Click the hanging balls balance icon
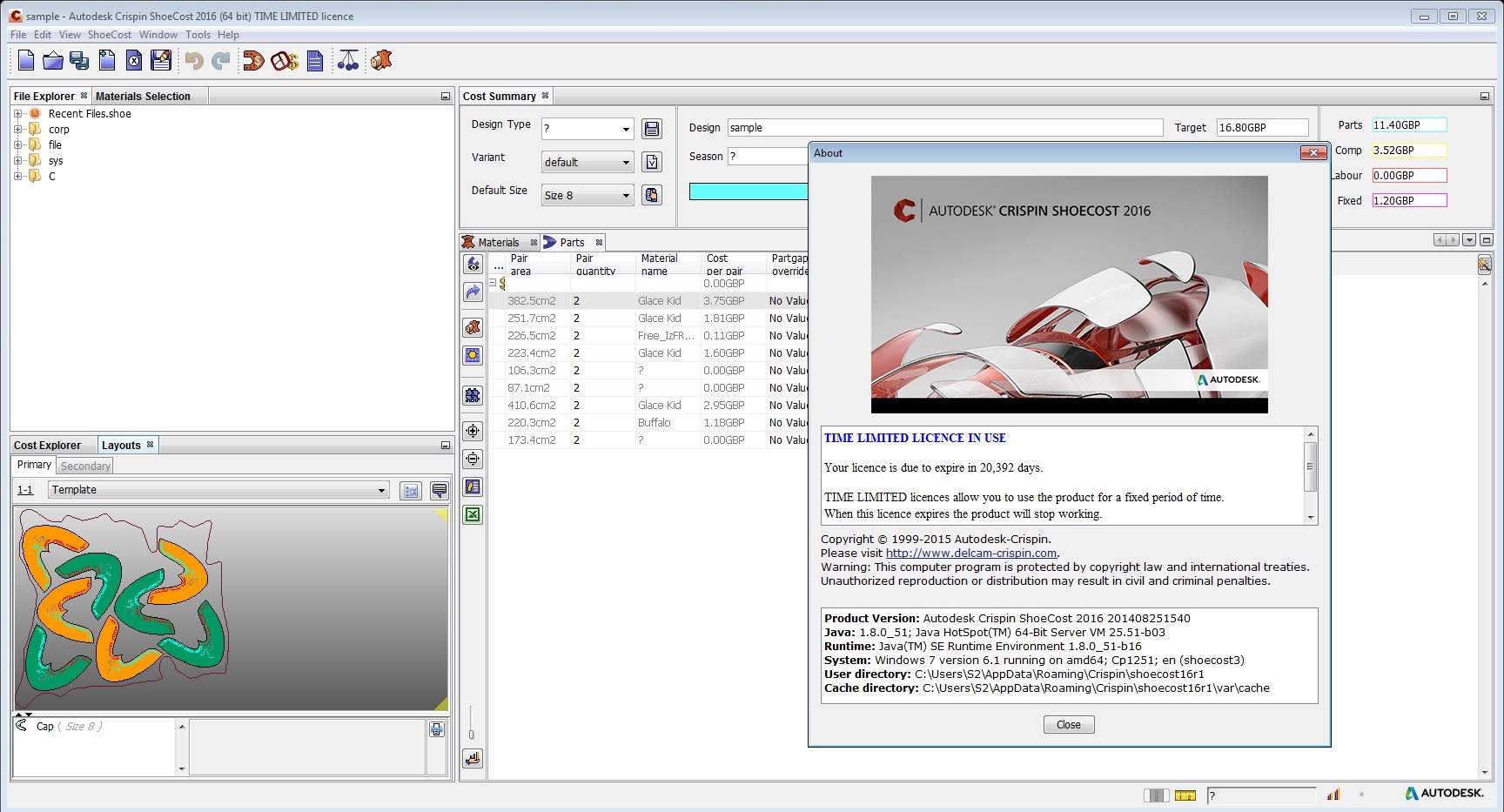 pos(348,61)
